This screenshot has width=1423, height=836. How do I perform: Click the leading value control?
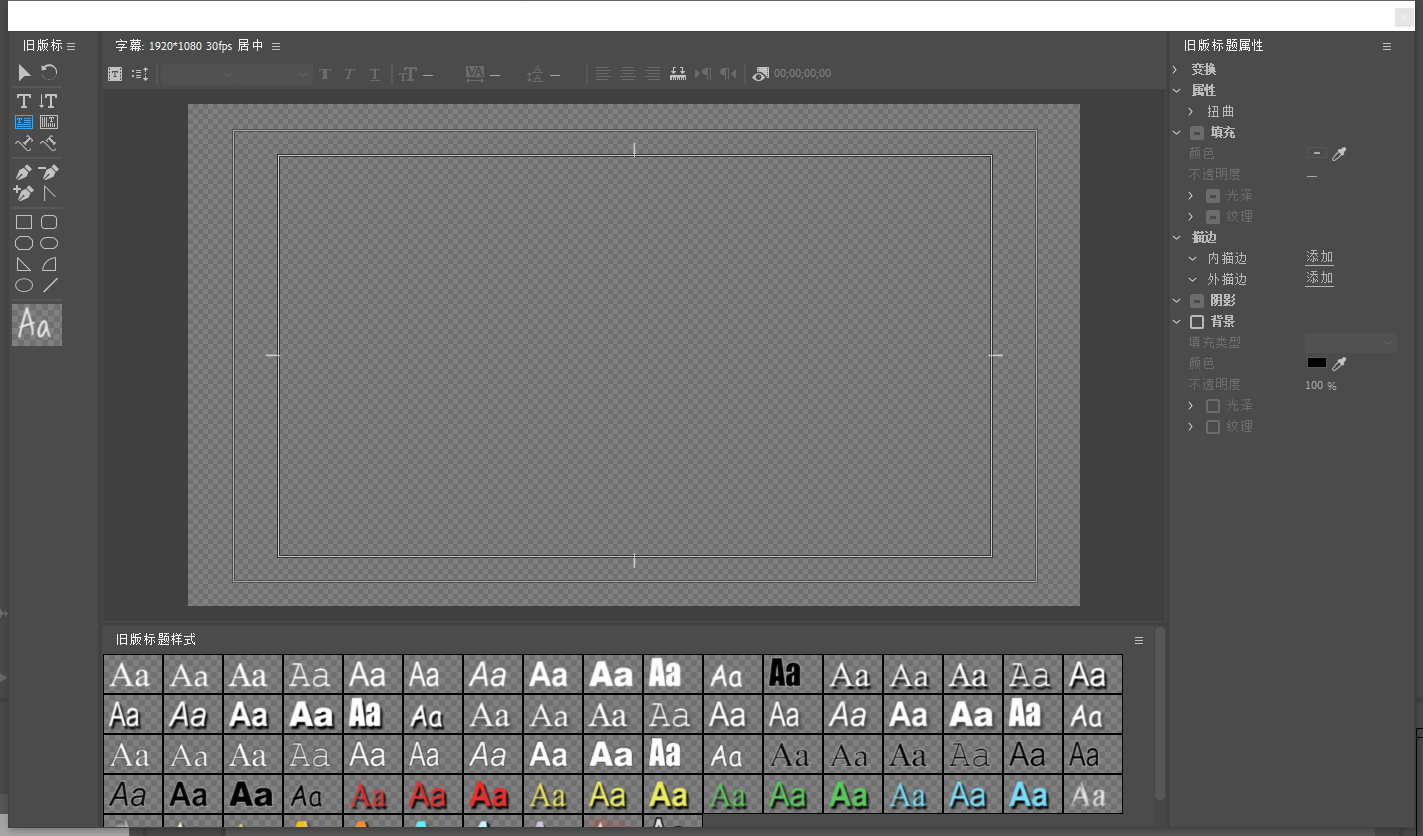(x=555, y=74)
